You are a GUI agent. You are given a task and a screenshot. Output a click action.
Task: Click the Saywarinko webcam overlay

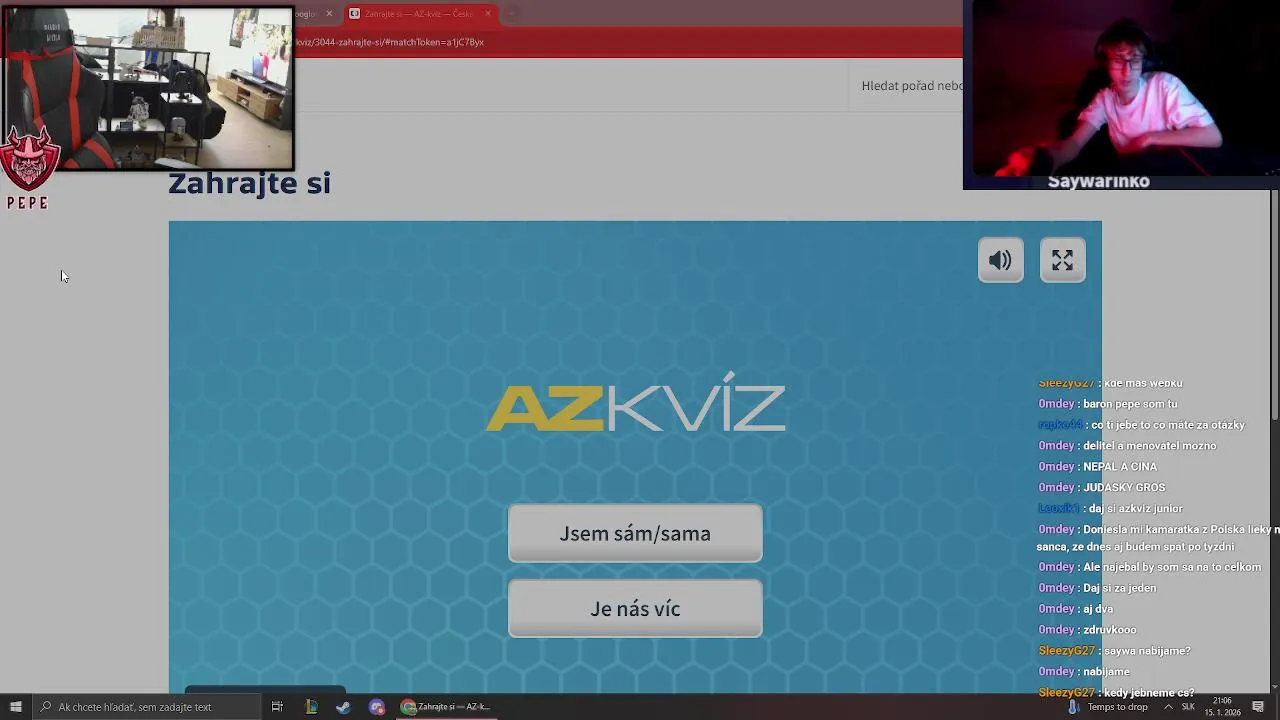click(x=1121, y=95)
